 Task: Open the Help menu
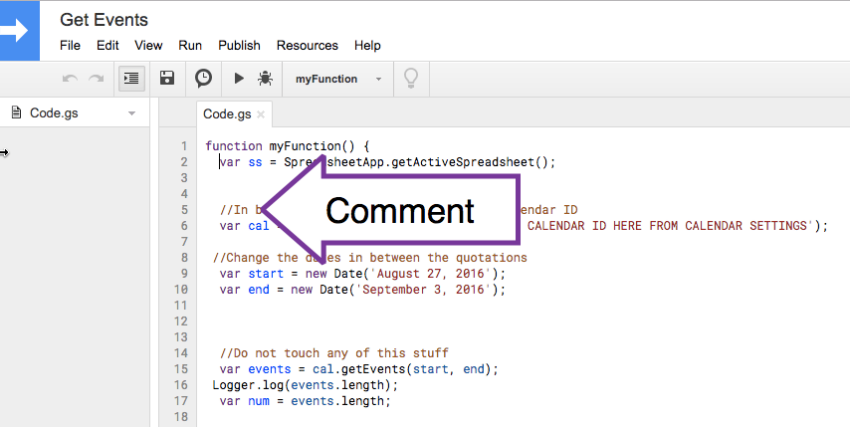[367, 45]
